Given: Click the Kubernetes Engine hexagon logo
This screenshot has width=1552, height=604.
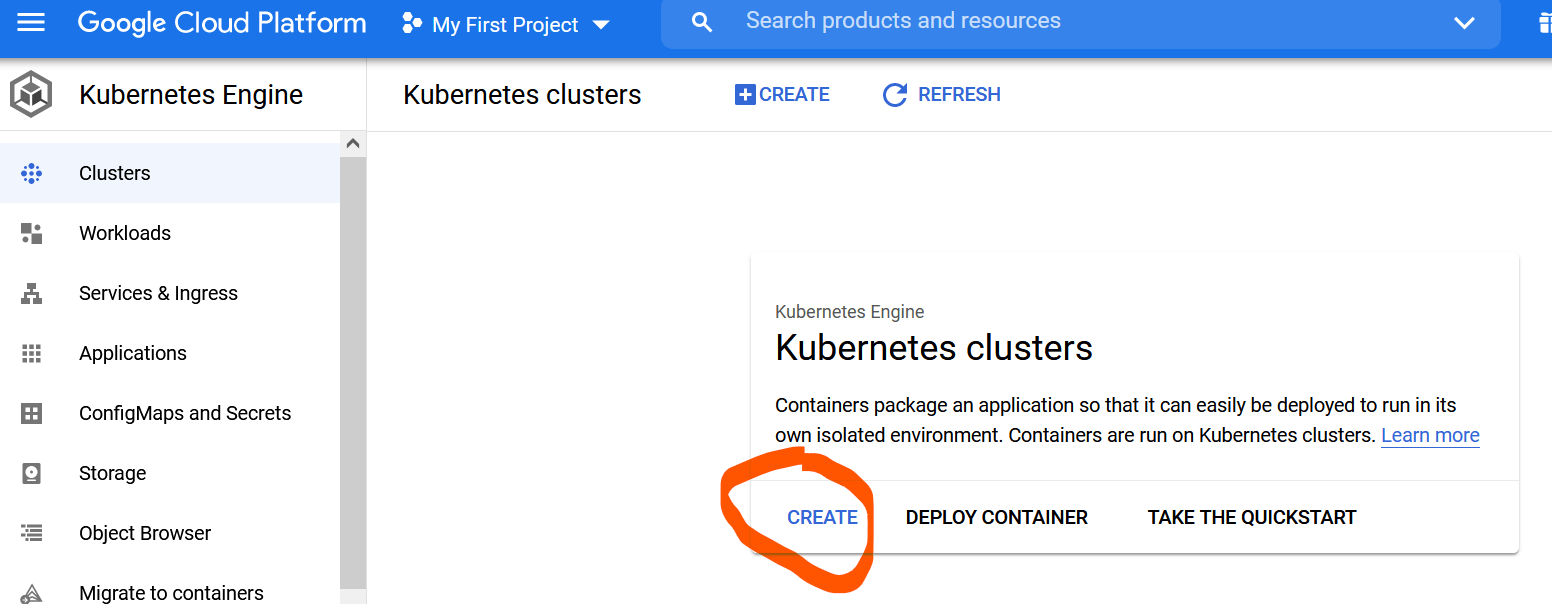Looking at the screenshot, I should (x=31, y=95).
